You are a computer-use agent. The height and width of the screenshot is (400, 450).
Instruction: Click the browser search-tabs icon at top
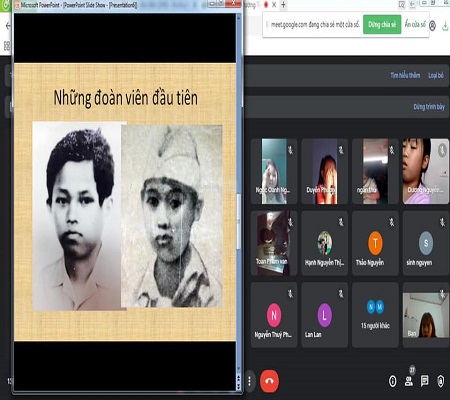402,4
